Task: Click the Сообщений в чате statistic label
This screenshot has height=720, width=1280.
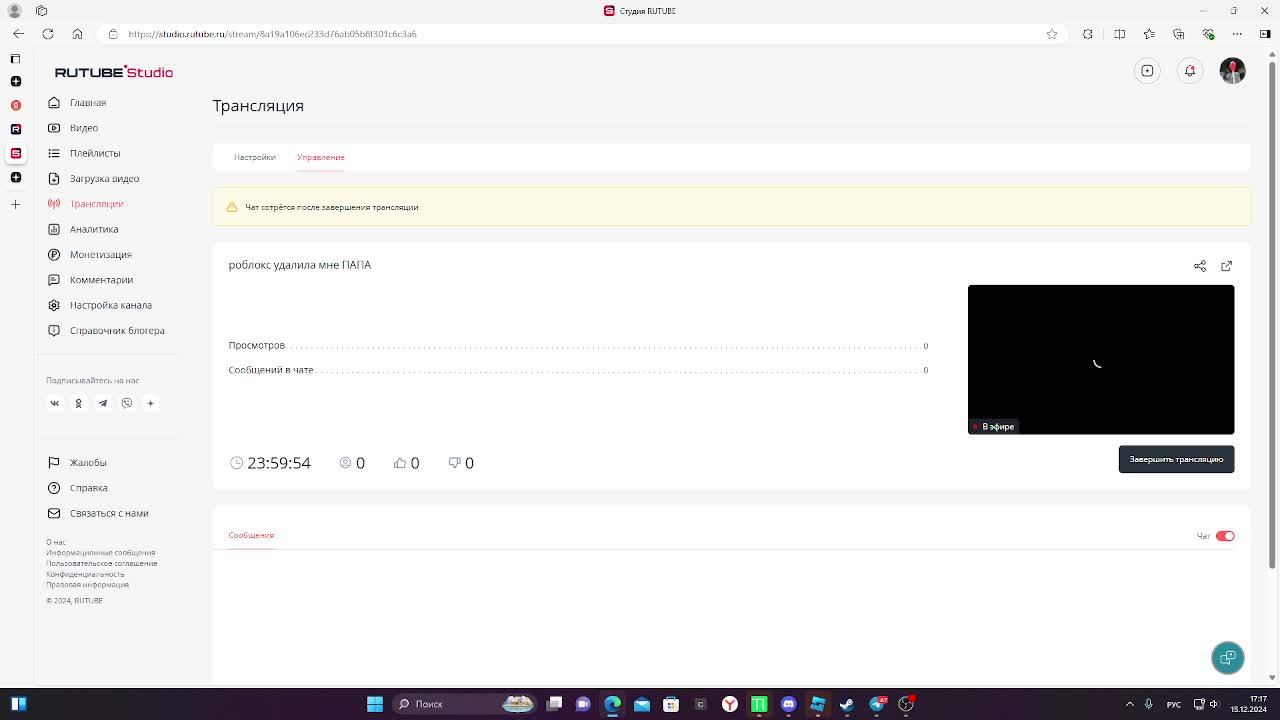Action: pos(271,370)
